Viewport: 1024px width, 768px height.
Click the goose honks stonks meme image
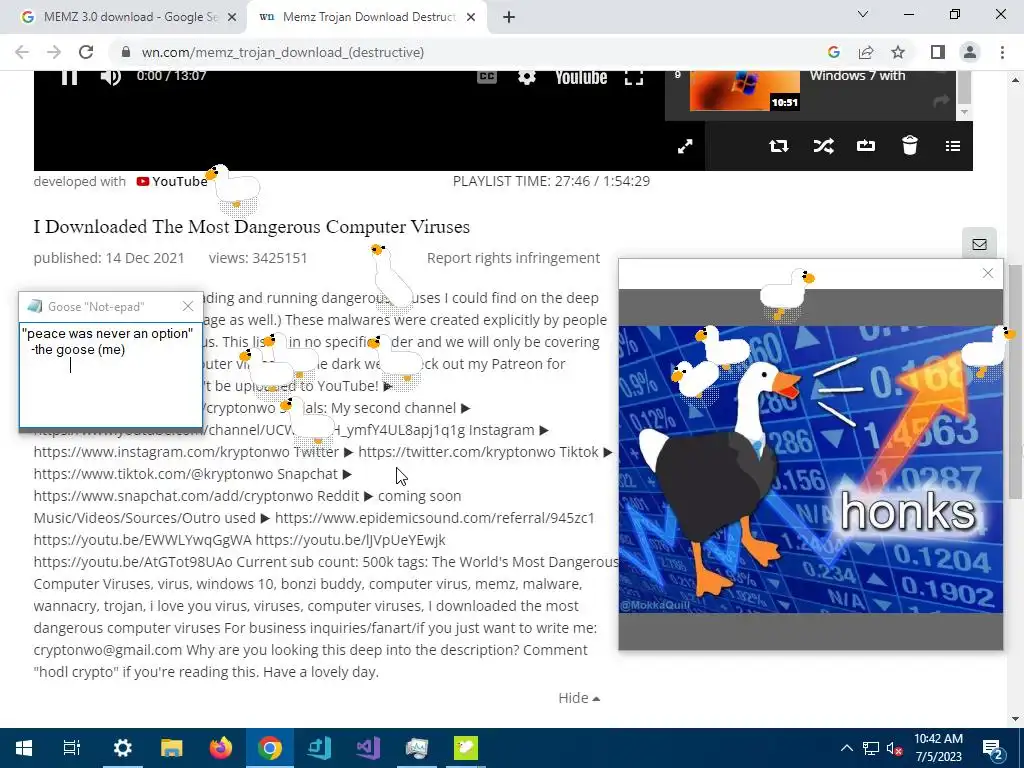pyautogui.click(x=810, y=469)
